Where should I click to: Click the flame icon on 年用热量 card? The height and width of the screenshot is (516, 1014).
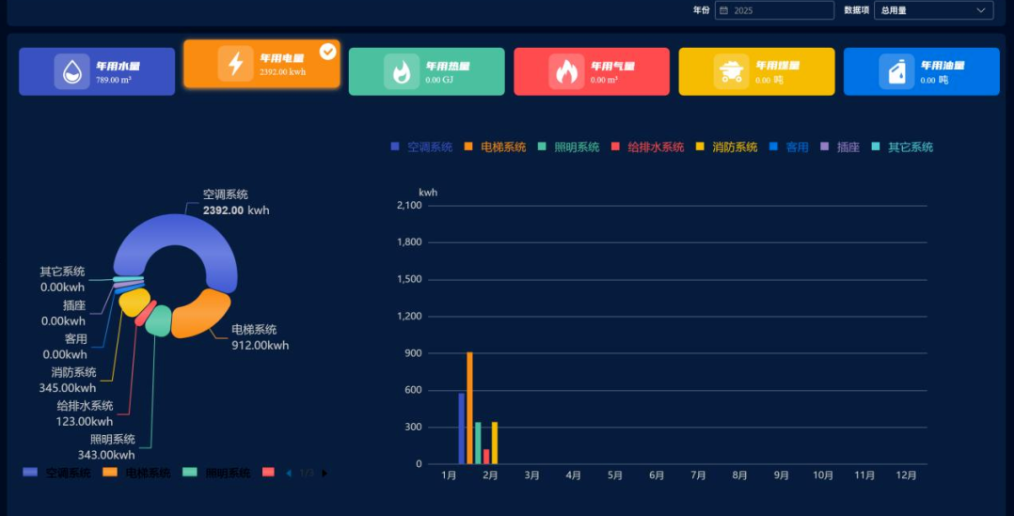401,72
